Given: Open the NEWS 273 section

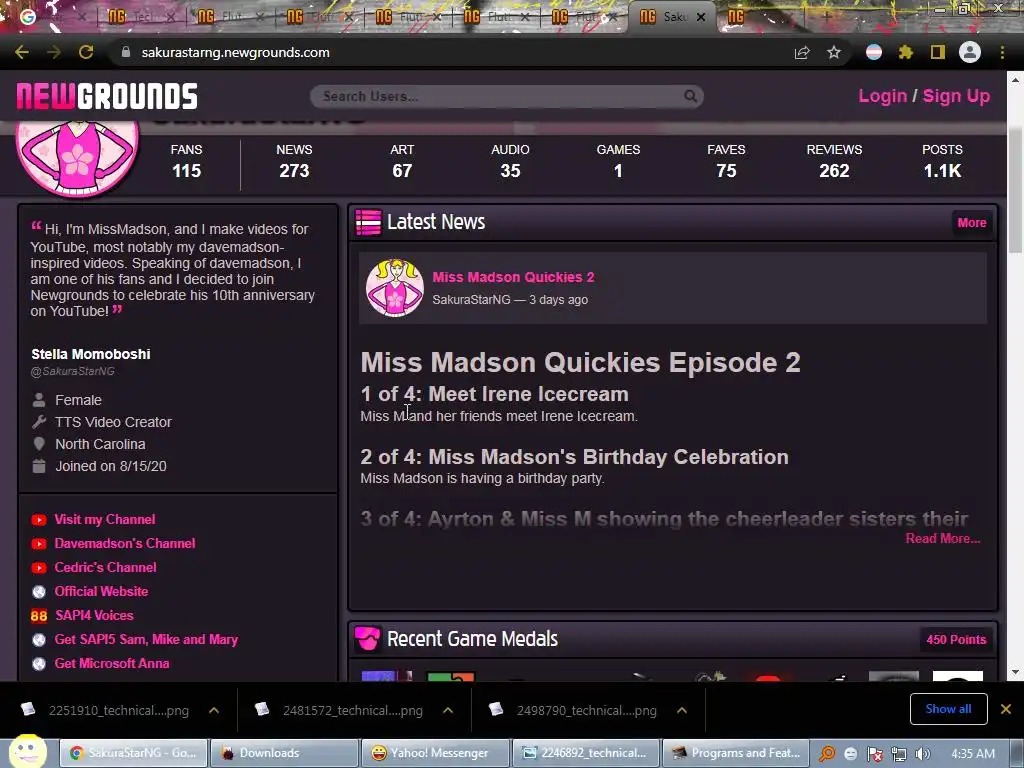Looking at the screenshot, I should point(294,161).
